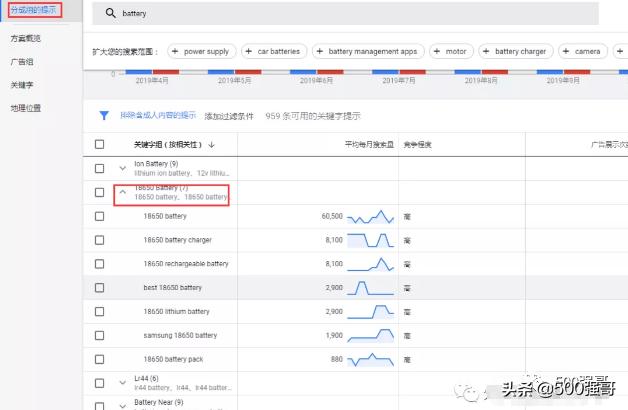The height and width of the screenshot is (410, 628).
Task: Add motor to search scope
Action: pos(451,51)
